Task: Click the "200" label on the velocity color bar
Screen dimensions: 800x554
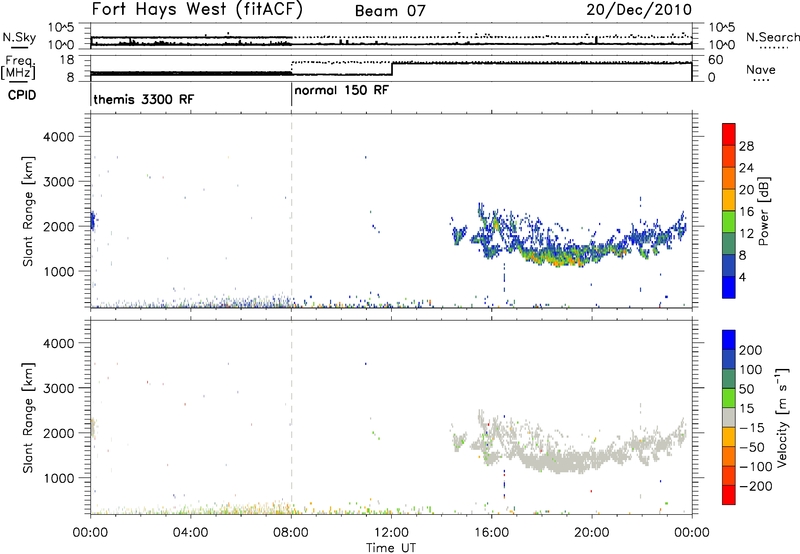Action: [751, 350]
